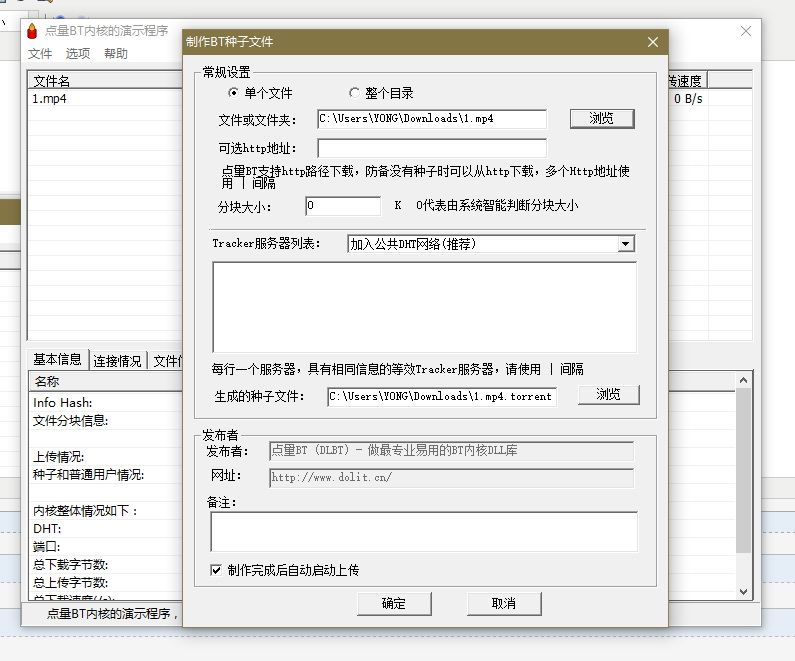Click the 端口: row
Screen dimensions: 795x661
[x=105, y=546]
